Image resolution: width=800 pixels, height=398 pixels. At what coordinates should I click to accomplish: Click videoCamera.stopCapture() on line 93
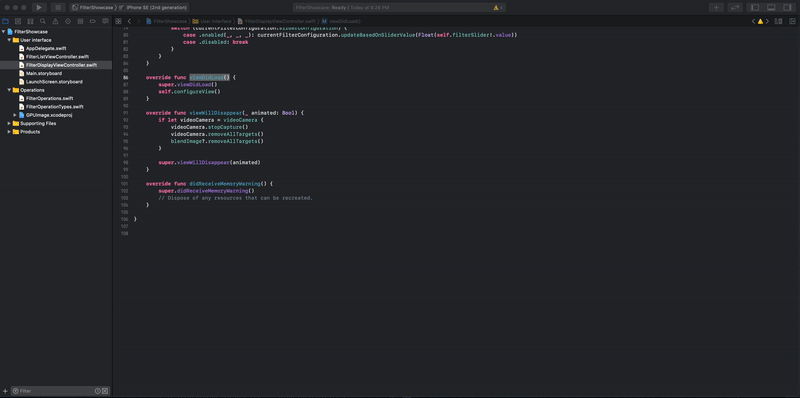tap(209, 127)
